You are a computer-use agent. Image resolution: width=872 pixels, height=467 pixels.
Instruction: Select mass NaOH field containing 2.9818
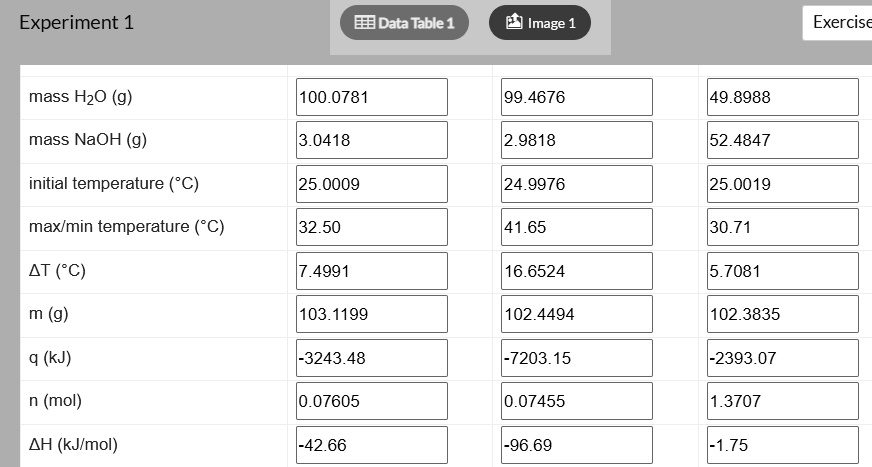(577, 140)
